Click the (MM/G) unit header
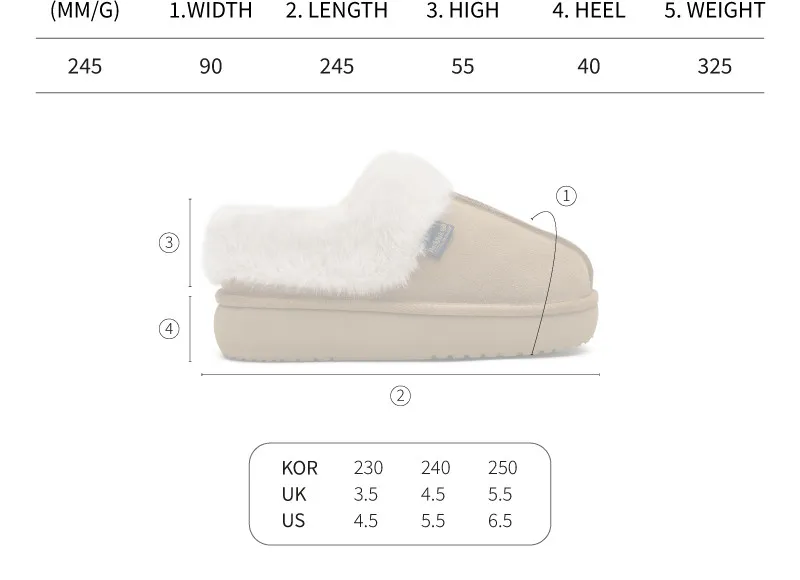 tap(85, 10)
